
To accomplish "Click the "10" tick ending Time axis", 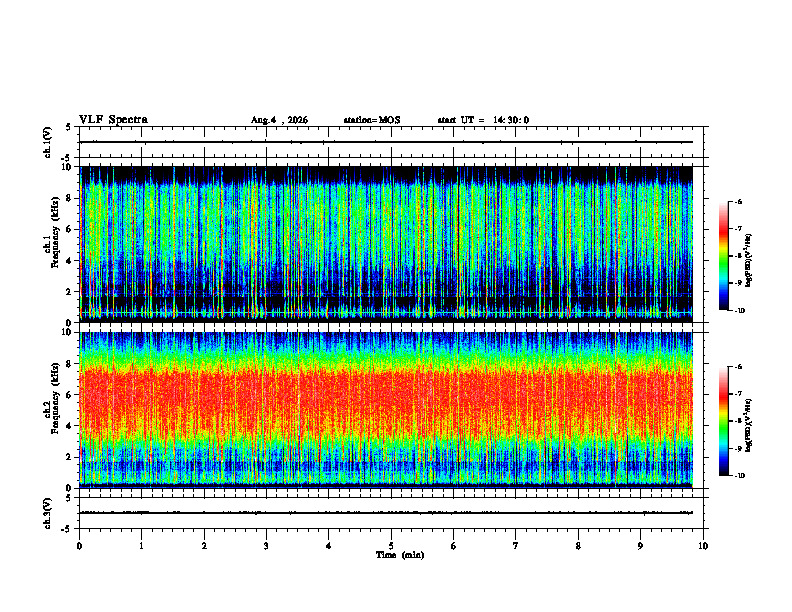I will (x=703, y=546).
